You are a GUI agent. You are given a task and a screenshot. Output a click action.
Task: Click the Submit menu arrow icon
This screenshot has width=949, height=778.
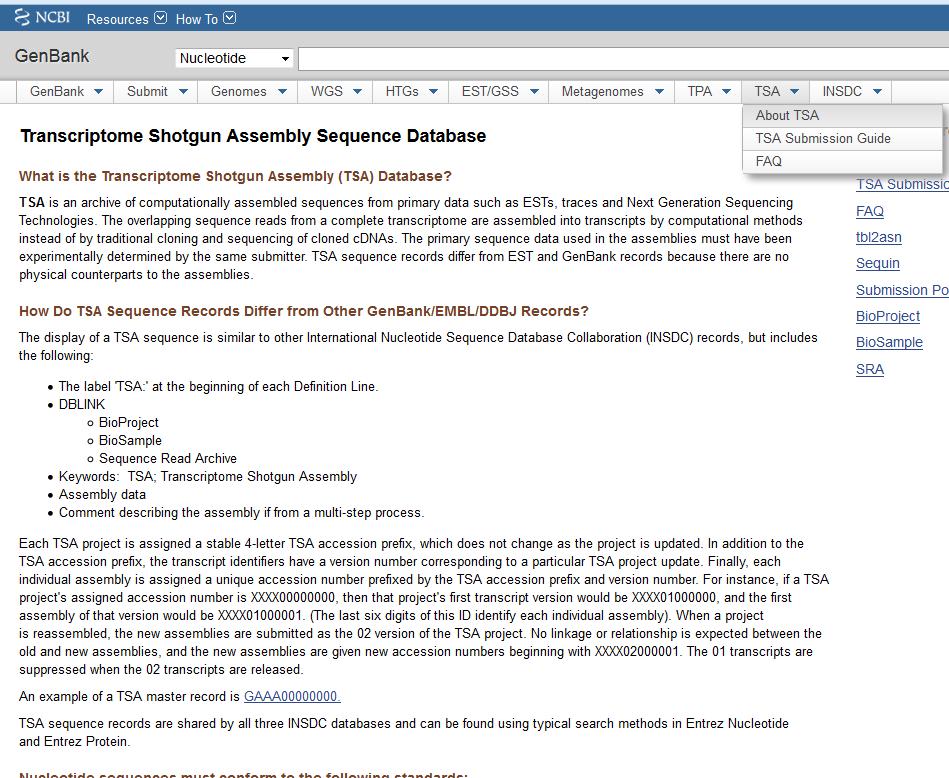[x=183, y=92]
